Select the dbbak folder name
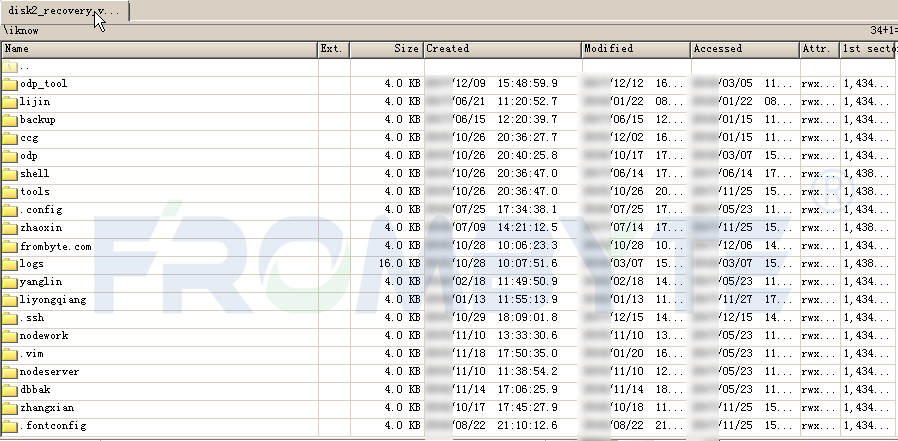898x441 pixels. [35, 389]
